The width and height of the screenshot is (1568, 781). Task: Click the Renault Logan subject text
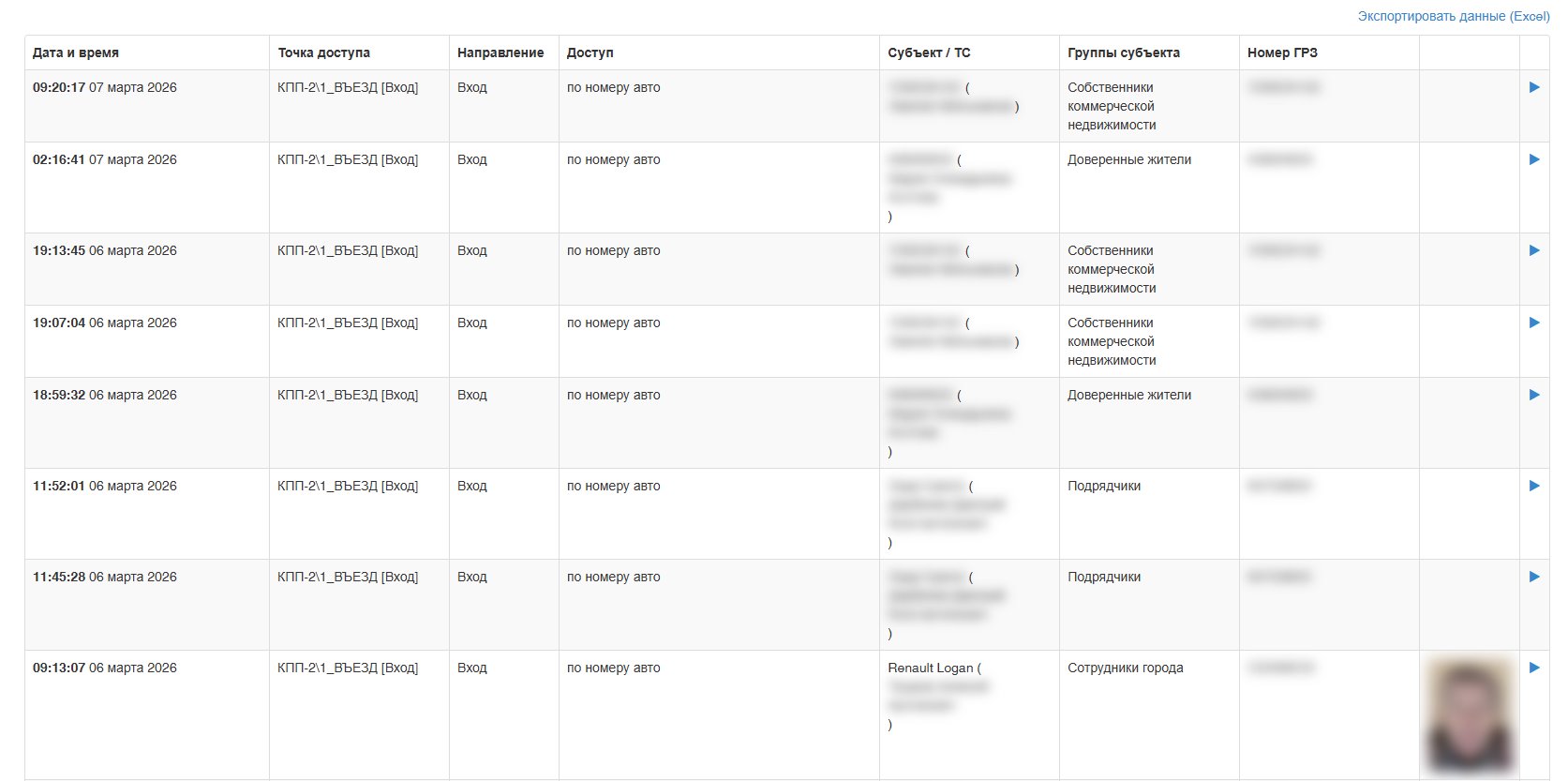click(931, 668)
